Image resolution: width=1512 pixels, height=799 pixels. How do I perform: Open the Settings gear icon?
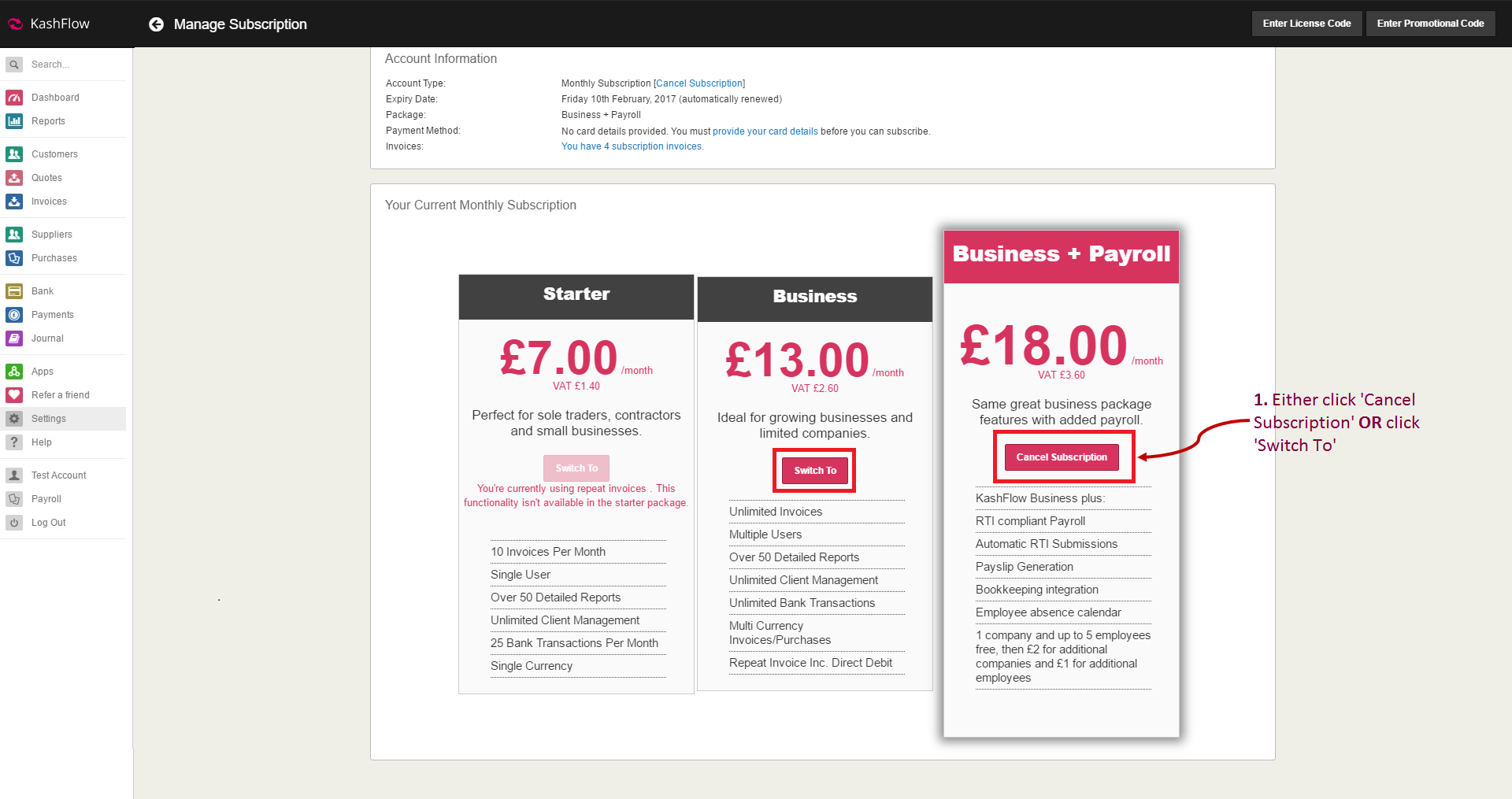14,419
